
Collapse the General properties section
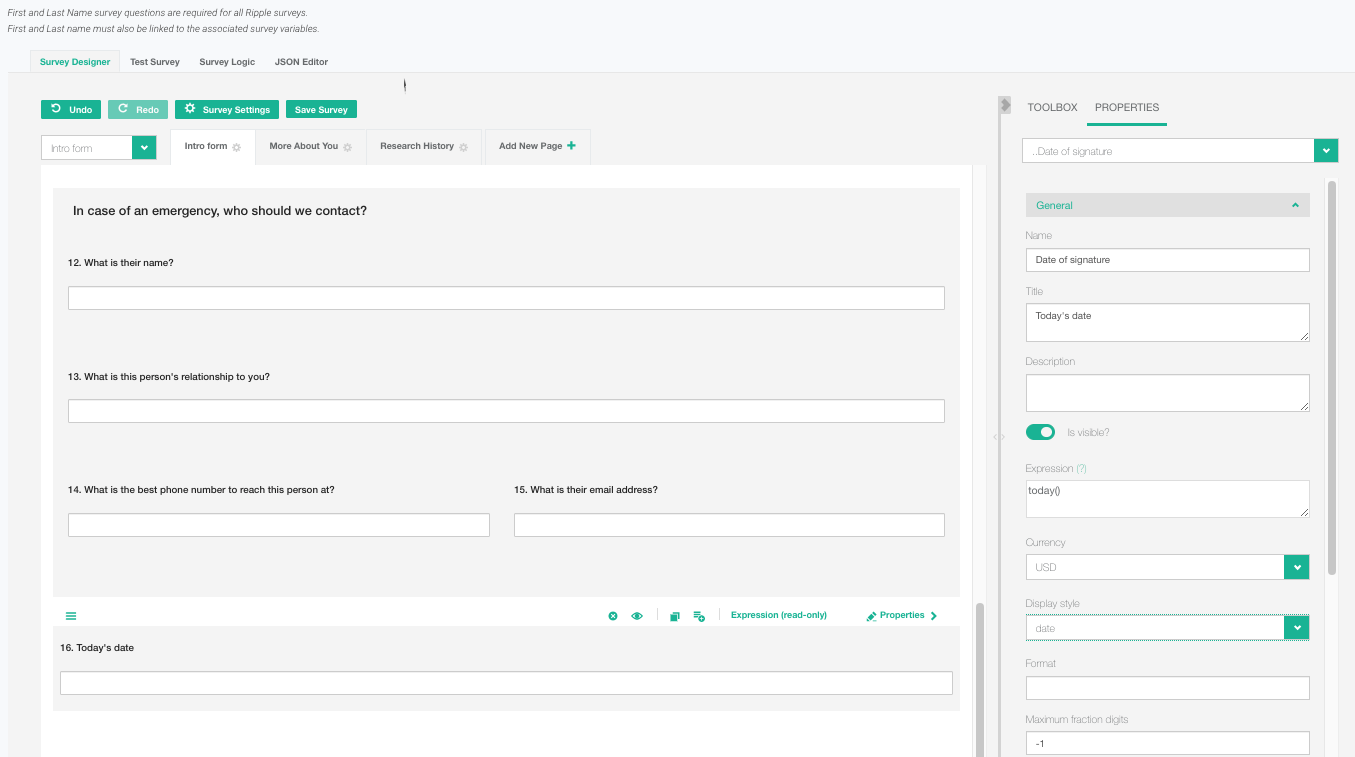(x=1294, y=205)
